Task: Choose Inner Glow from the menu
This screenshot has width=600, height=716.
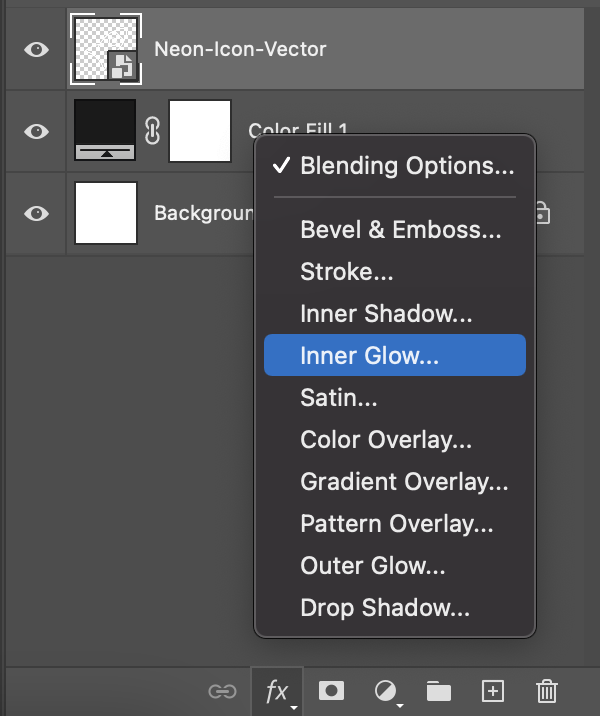Action: [395, 355]
